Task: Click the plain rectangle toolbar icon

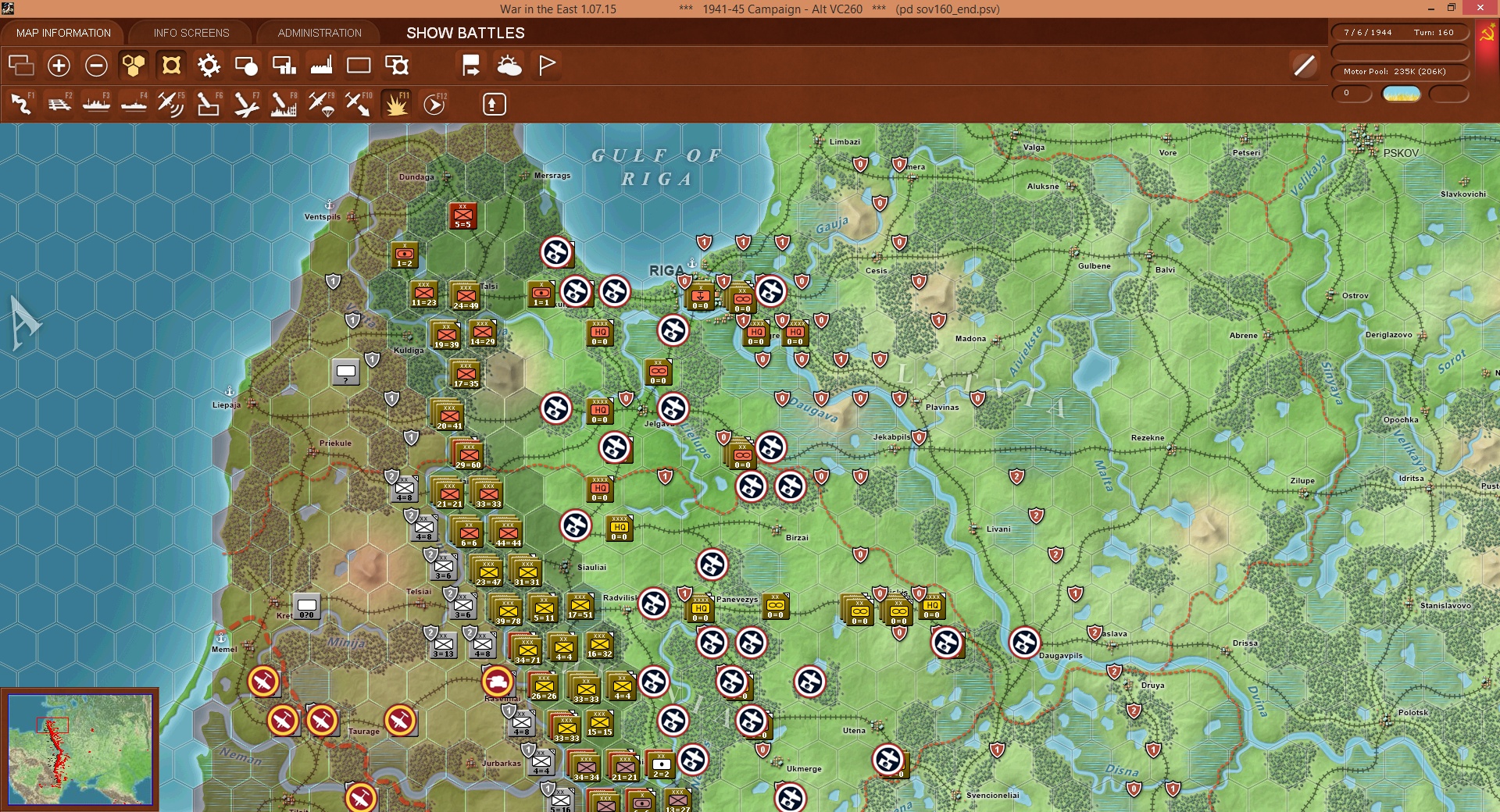Action: pos(359,66)
